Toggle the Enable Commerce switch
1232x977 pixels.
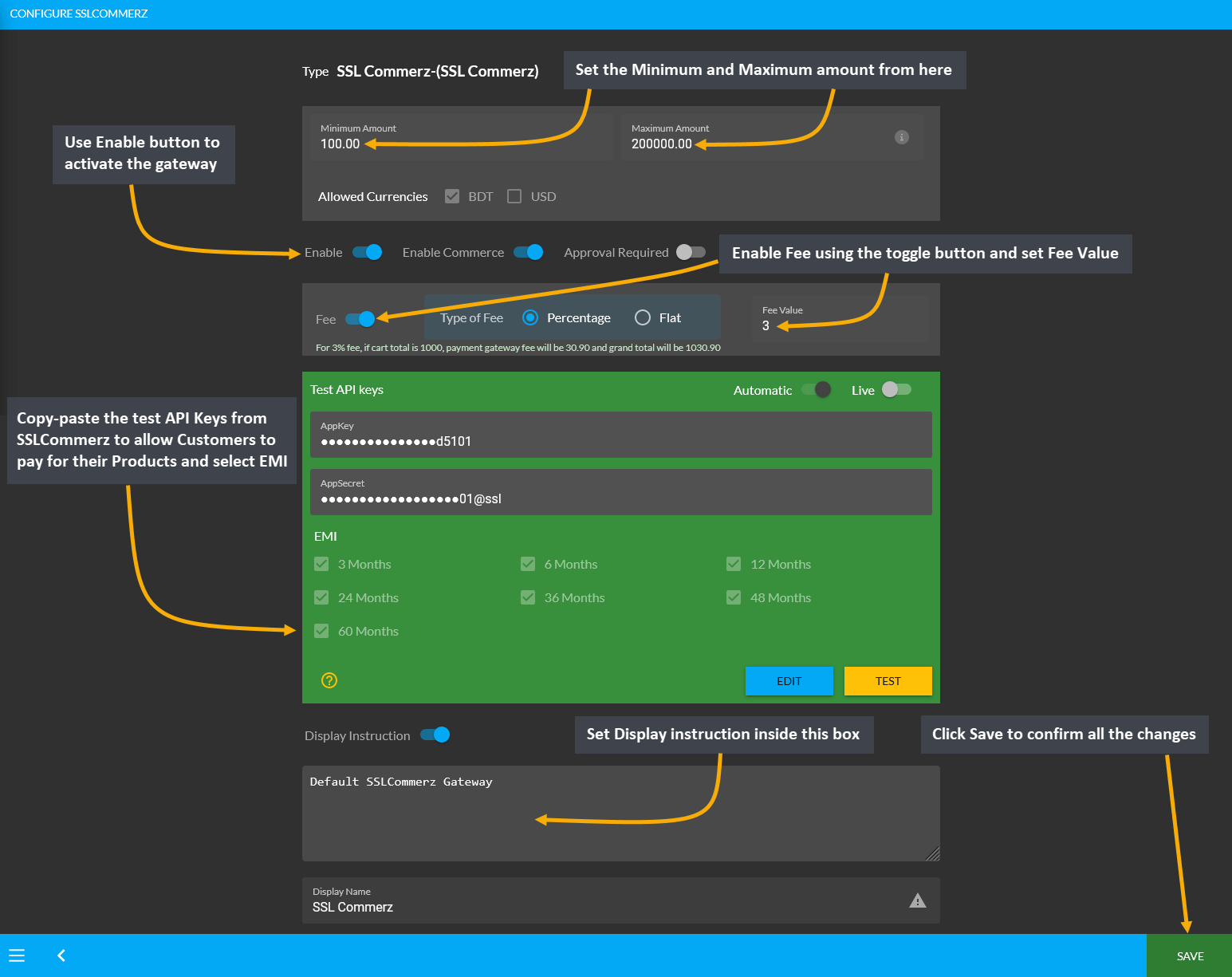pos(529,252)
